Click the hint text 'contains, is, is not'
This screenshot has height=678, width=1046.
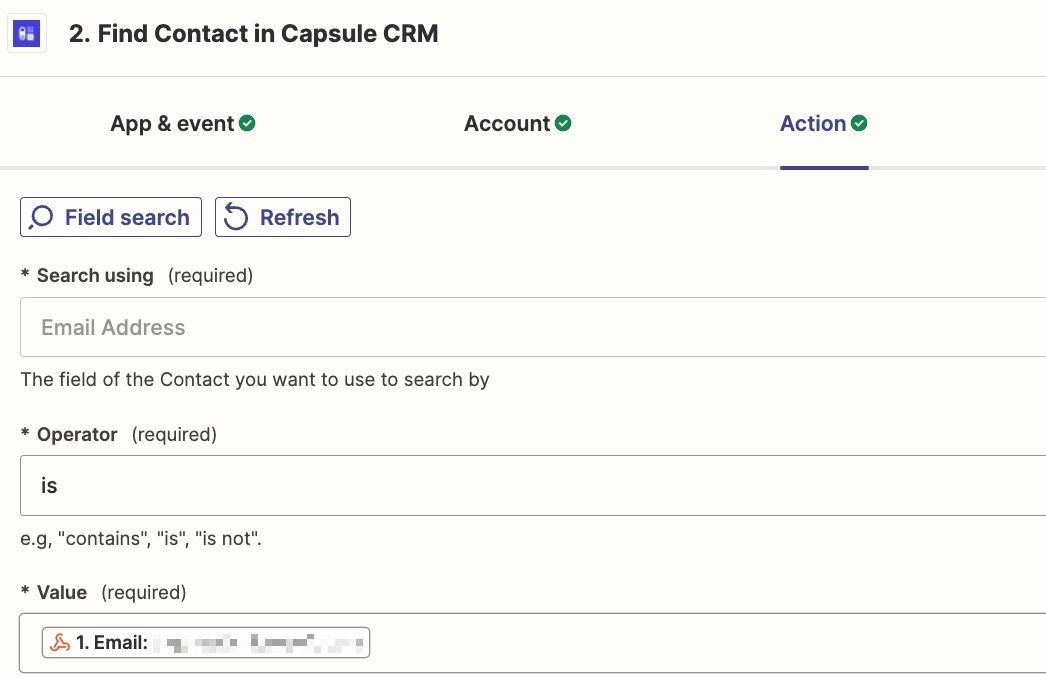click(x=141, y=539)
